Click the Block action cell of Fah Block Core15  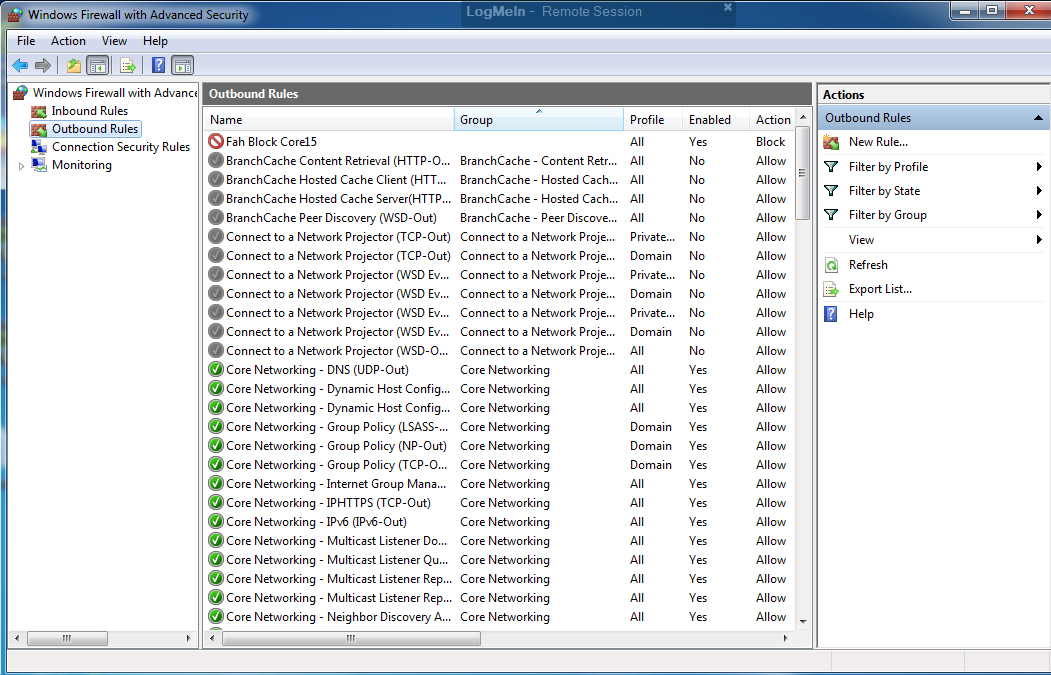click(x=770, y=141)
